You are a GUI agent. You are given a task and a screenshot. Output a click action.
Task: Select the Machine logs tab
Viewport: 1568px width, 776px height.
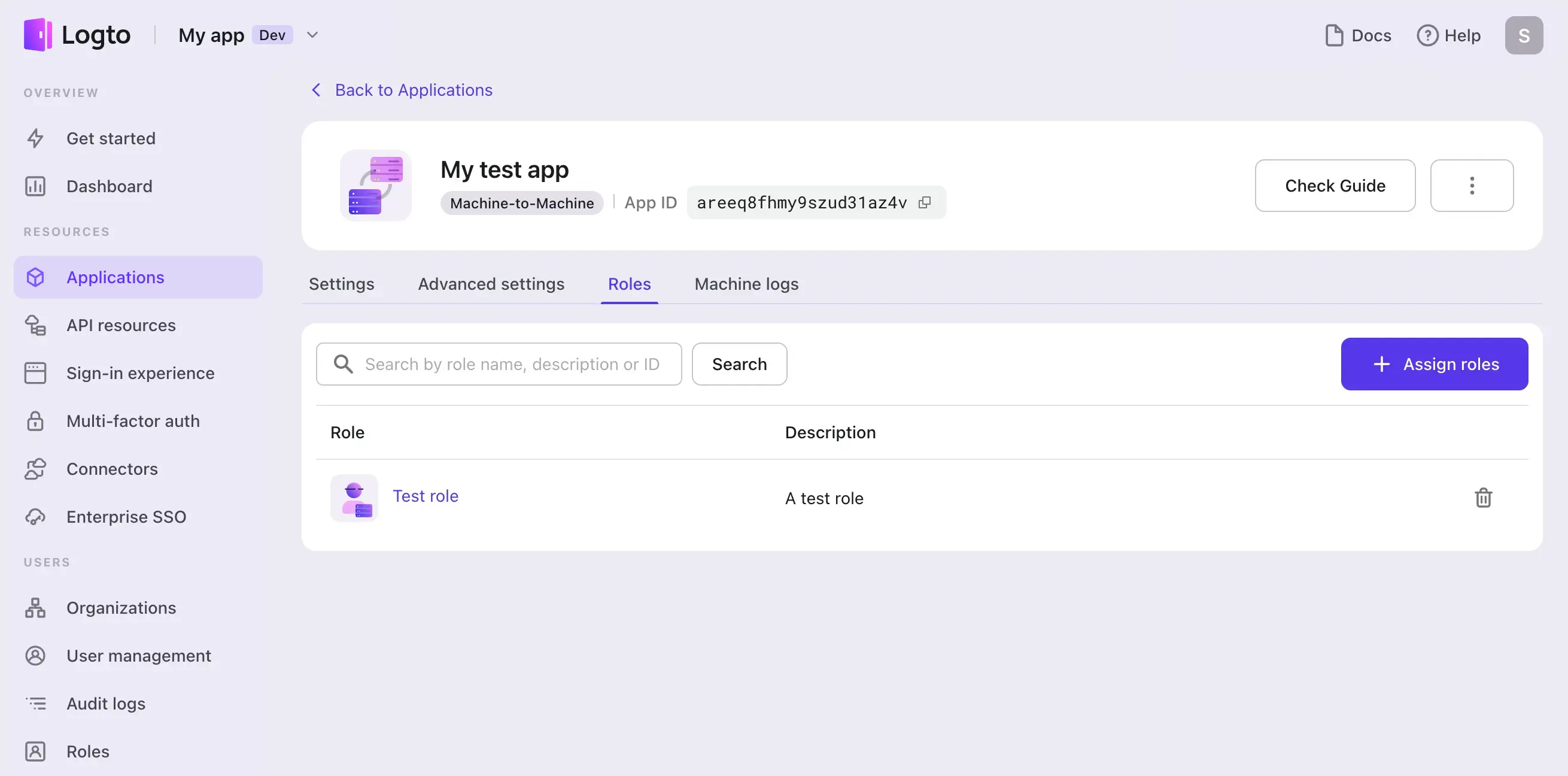746,283
